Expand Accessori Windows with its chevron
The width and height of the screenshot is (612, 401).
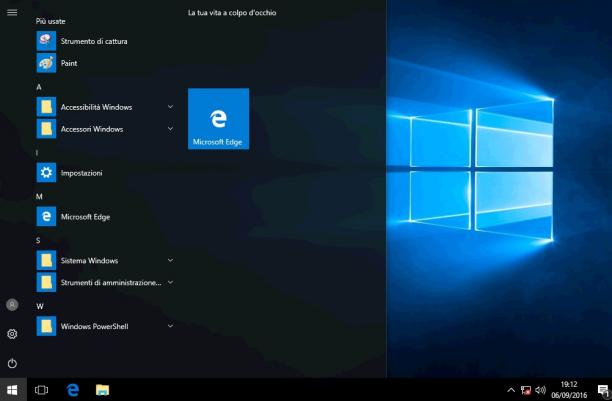[170, 128]
